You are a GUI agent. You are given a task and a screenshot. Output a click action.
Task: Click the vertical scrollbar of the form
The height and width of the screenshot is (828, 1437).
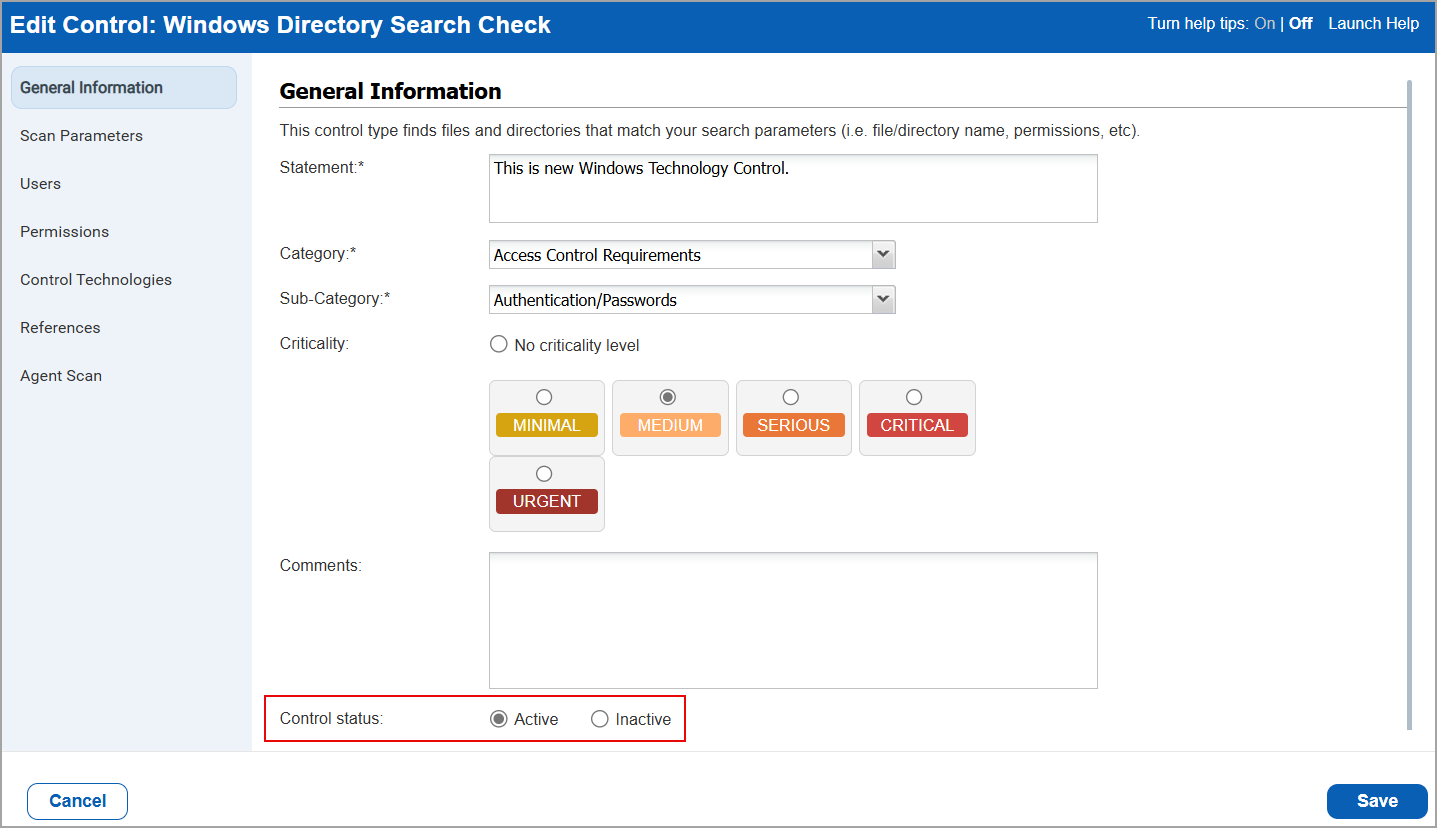[x=1410, y=405]
